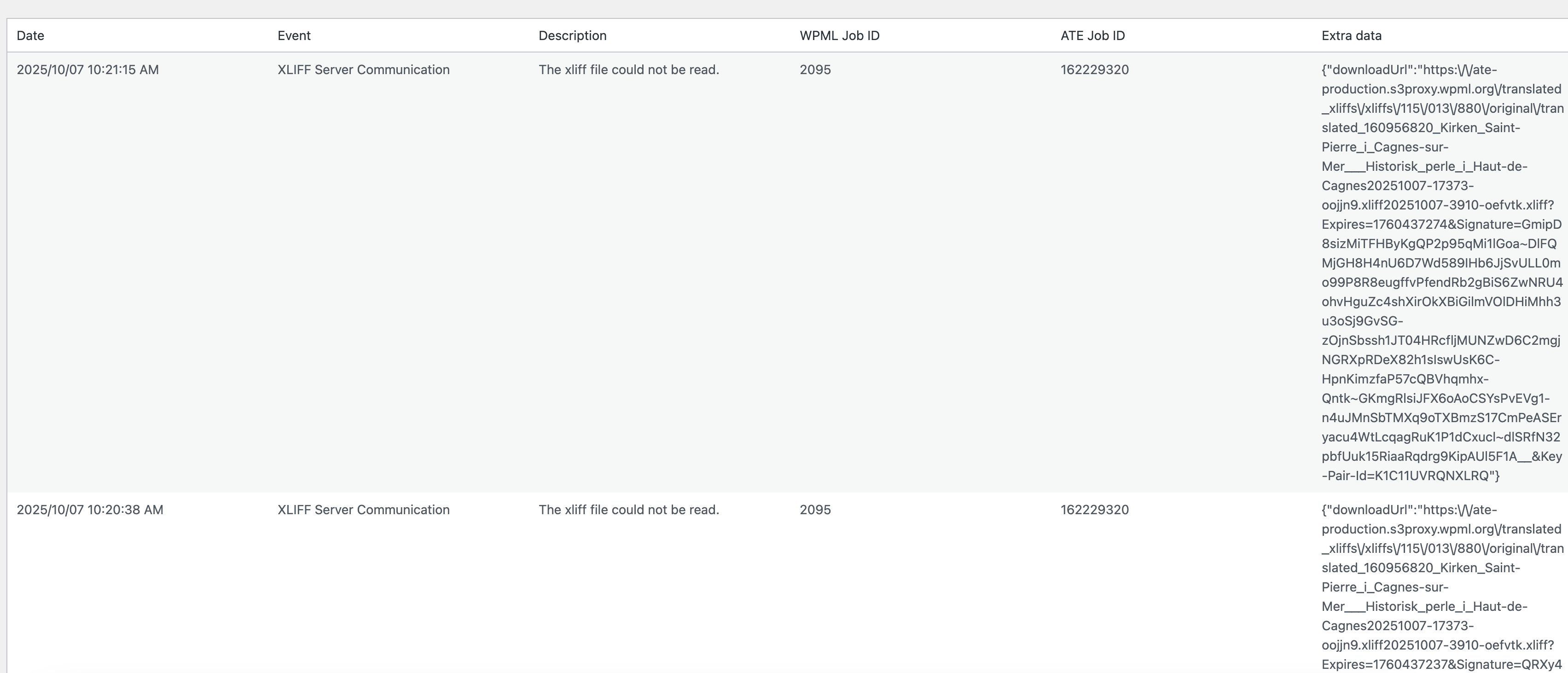
Task: Select second row's XLIFF Server Communication event
Action: (x=363, y=509)
